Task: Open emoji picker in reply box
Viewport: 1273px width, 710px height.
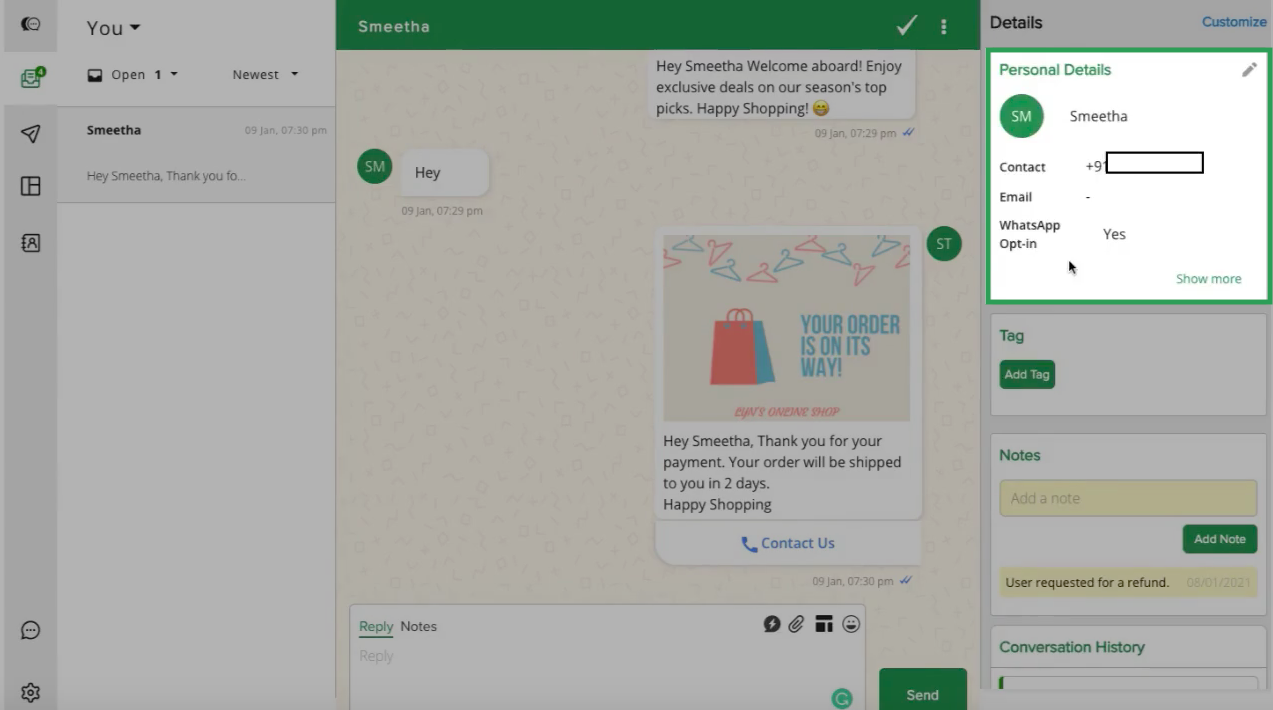Action: click(x=851, y=624)
